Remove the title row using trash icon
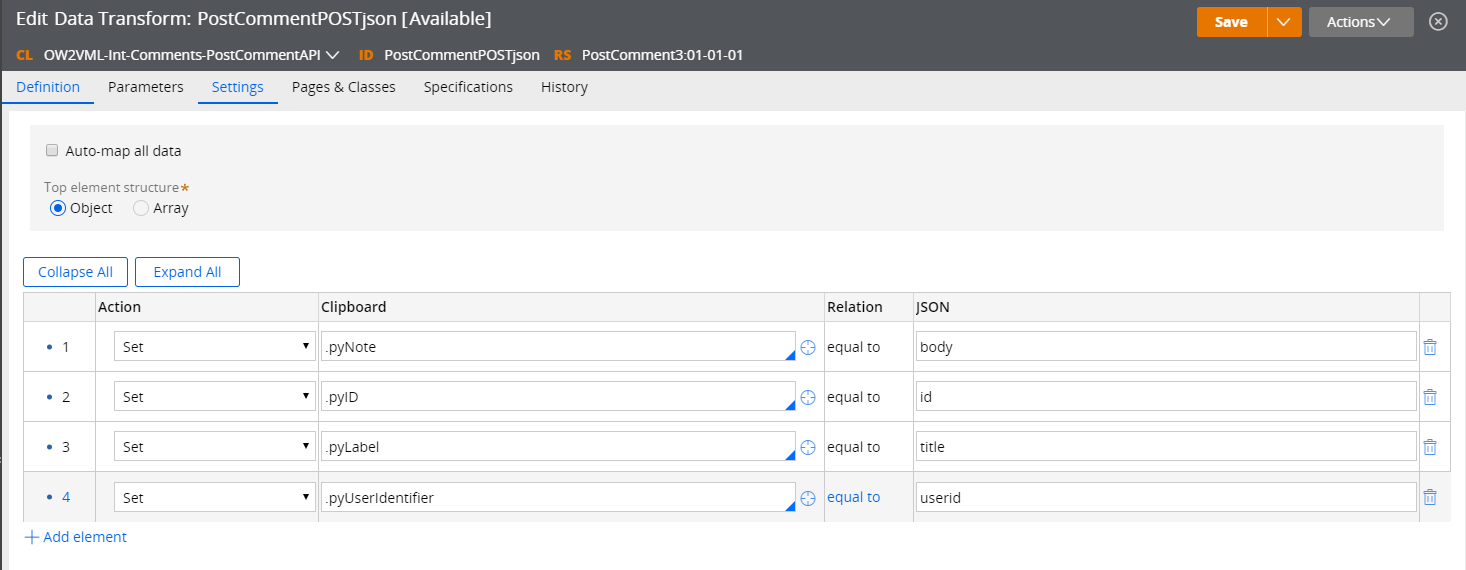Image resolution: width=1466 pixels, height=570 pixels. pyautogui.click(x=1430, y=447)
